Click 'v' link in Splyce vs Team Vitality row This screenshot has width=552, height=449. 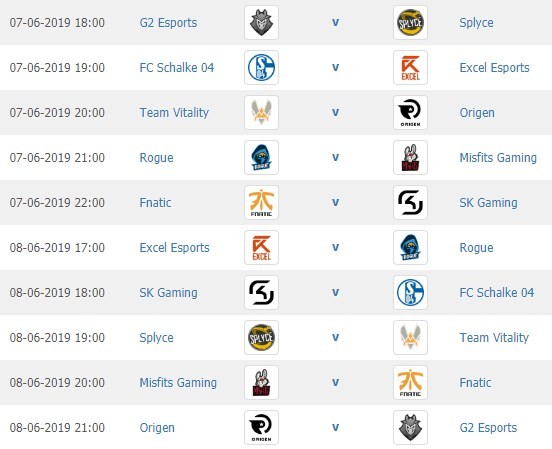335,337
